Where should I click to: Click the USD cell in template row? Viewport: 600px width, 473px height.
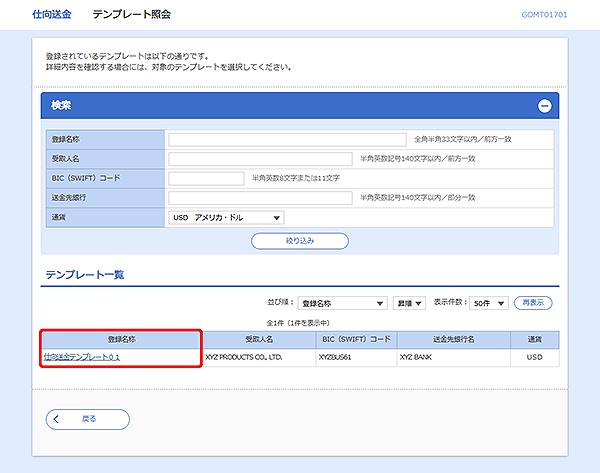tap(535, 357)
